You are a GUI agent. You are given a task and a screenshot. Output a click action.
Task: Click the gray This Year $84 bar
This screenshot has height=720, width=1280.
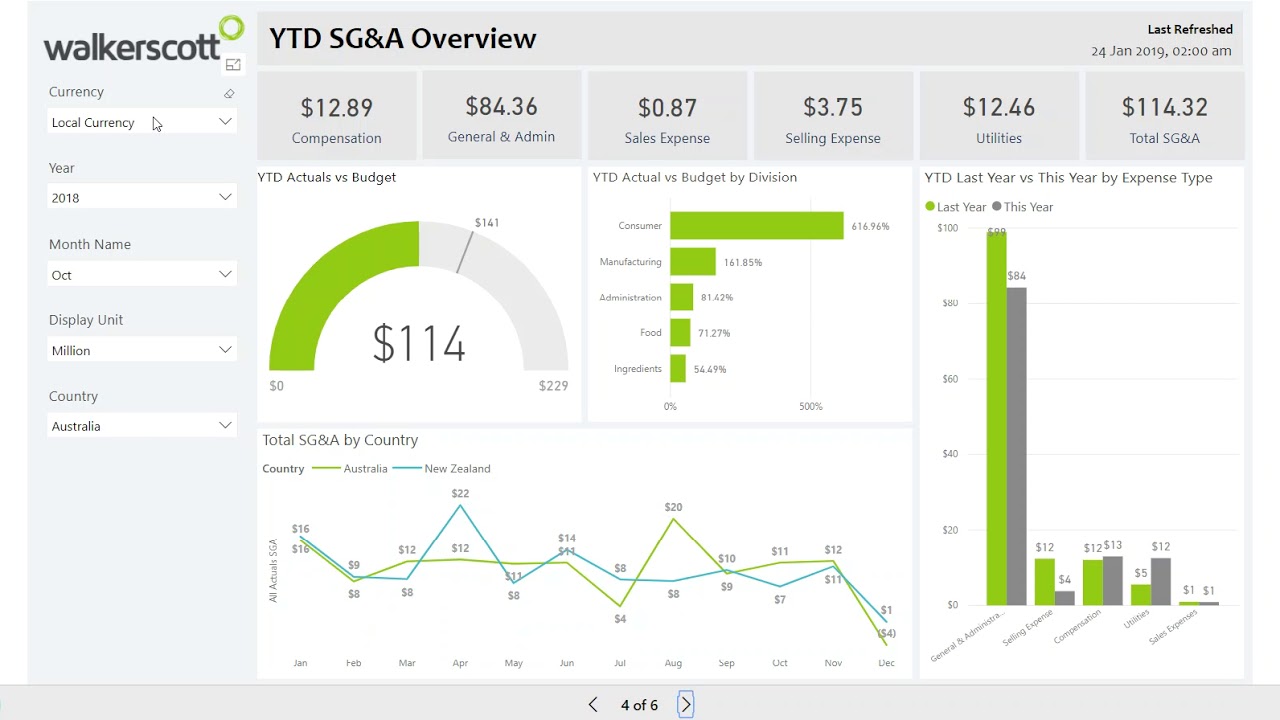(x=1017, y=446)
